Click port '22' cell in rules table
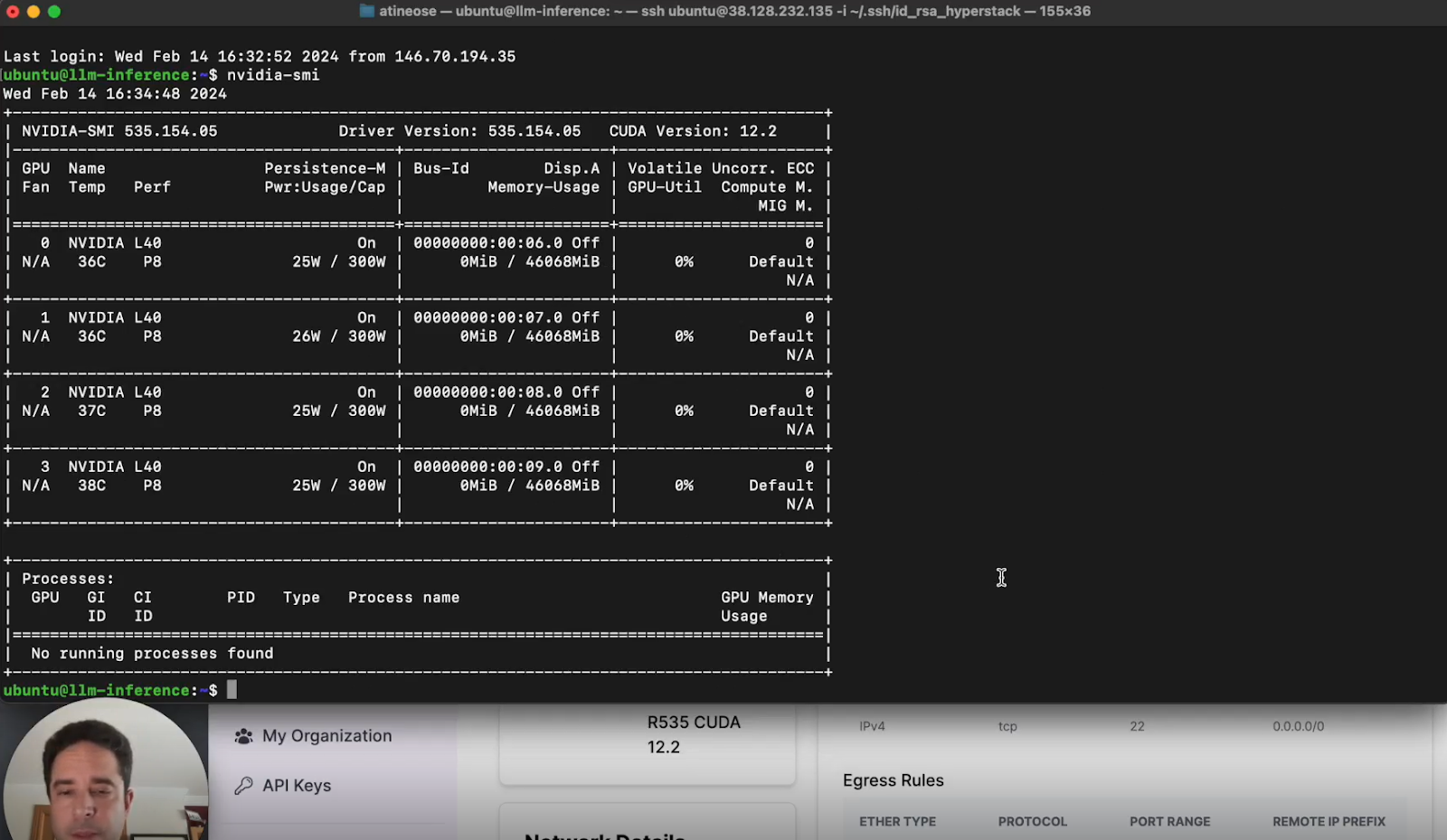The image size is (1447, 840). 1137,726
